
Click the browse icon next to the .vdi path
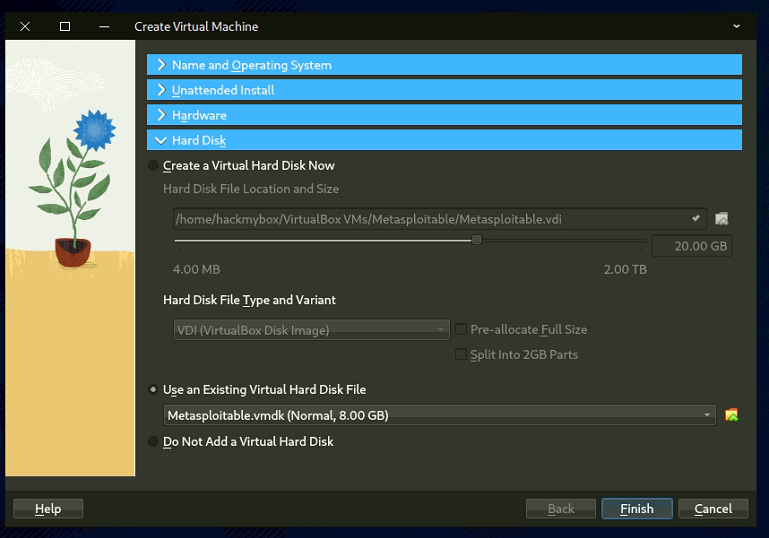[721, 219]
